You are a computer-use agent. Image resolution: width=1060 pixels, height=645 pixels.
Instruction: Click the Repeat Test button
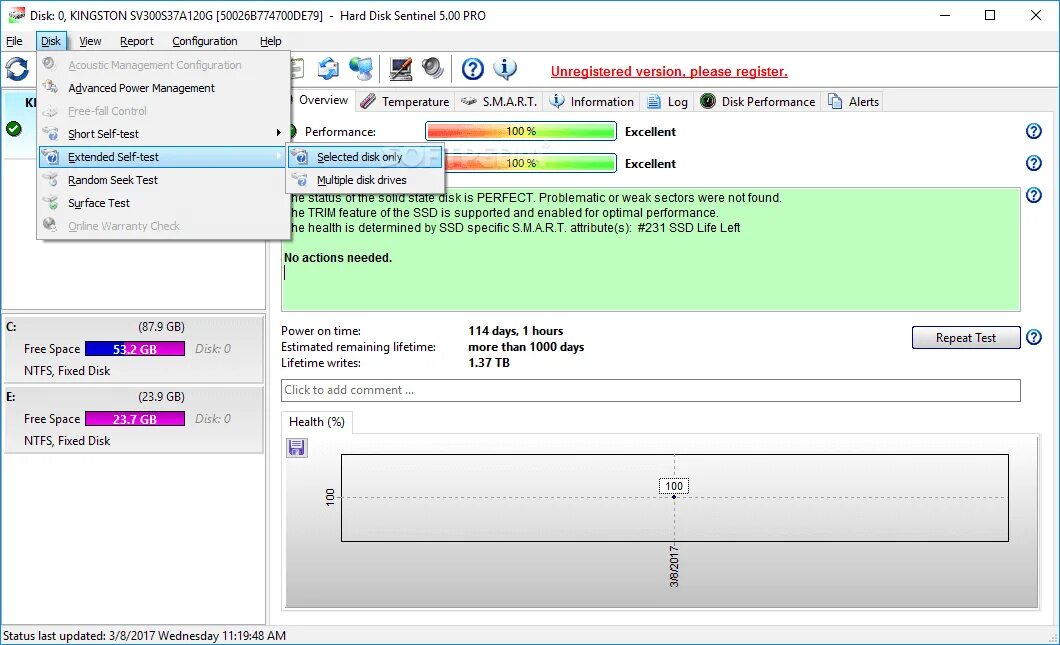pyautogui.click(x=965, y=337)
